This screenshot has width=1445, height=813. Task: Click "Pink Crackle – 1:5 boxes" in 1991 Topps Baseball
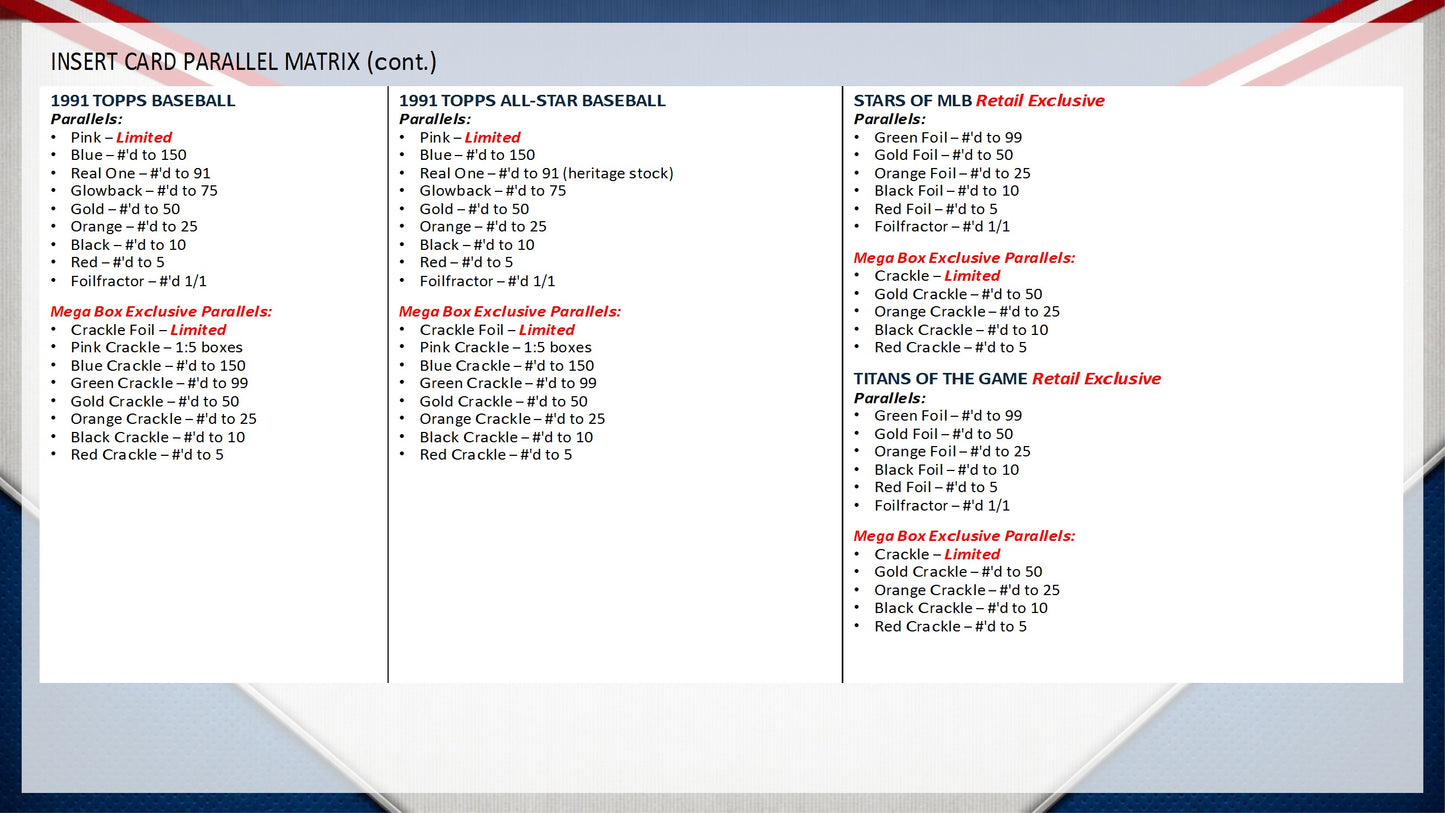coord(157,348)
